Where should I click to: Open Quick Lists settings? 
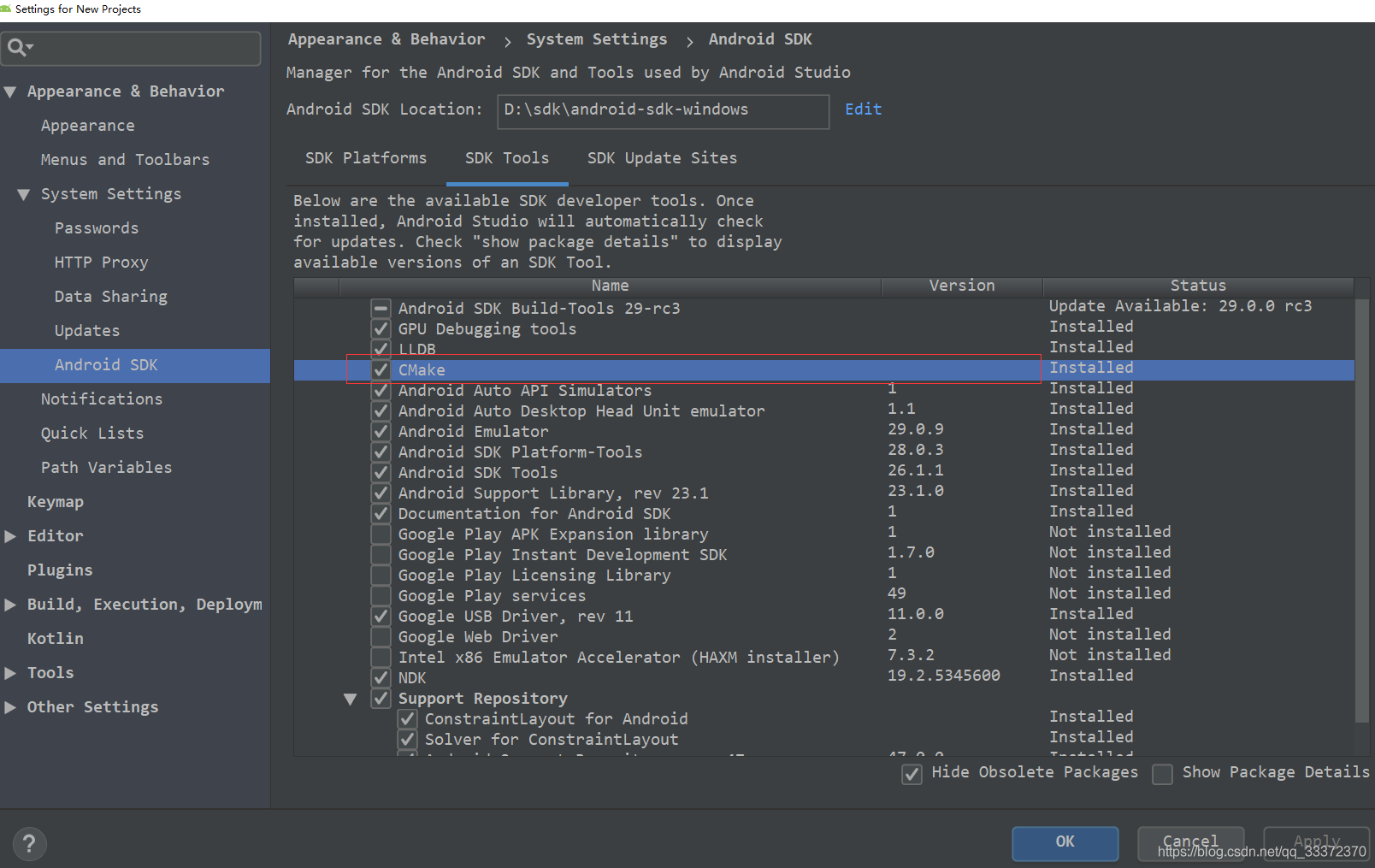coord(92,434)
